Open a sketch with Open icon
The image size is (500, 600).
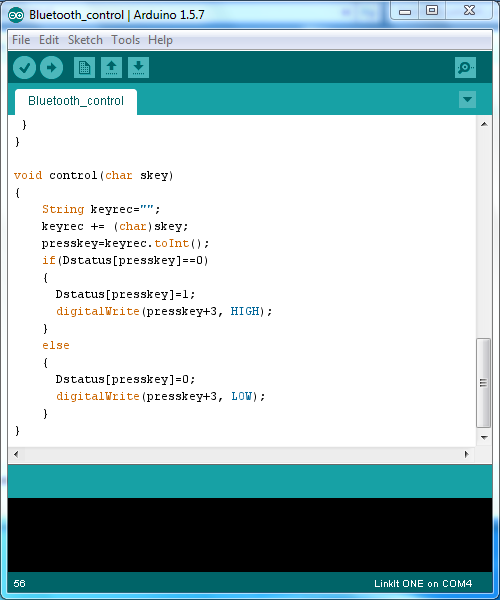pos(111,68)
